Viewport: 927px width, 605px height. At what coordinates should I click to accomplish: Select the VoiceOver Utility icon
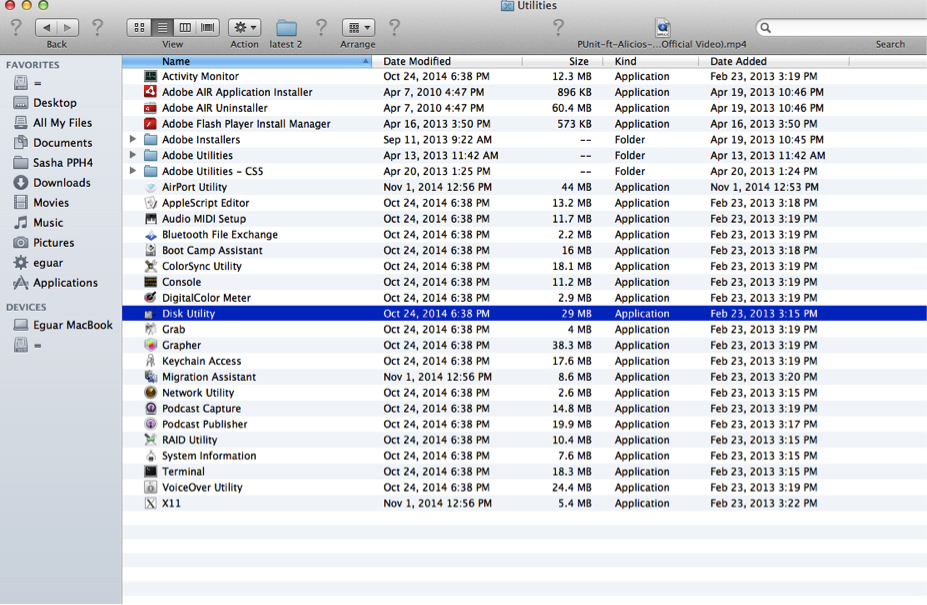(x=151, y=487)
